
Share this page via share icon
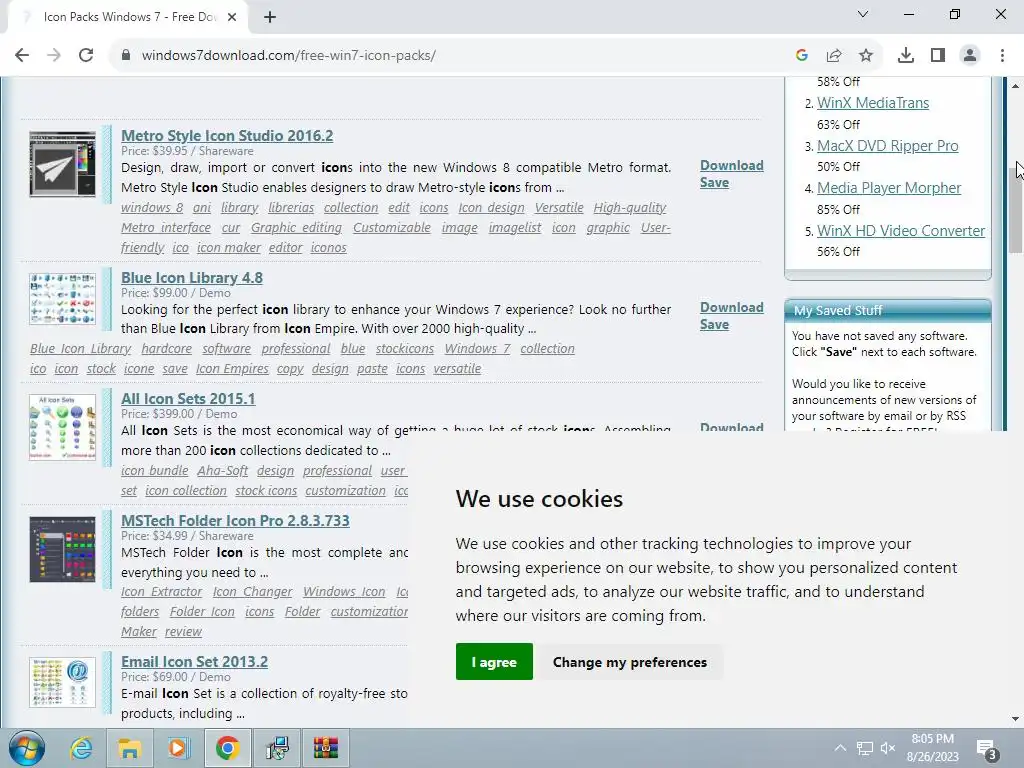pos(834,56)
